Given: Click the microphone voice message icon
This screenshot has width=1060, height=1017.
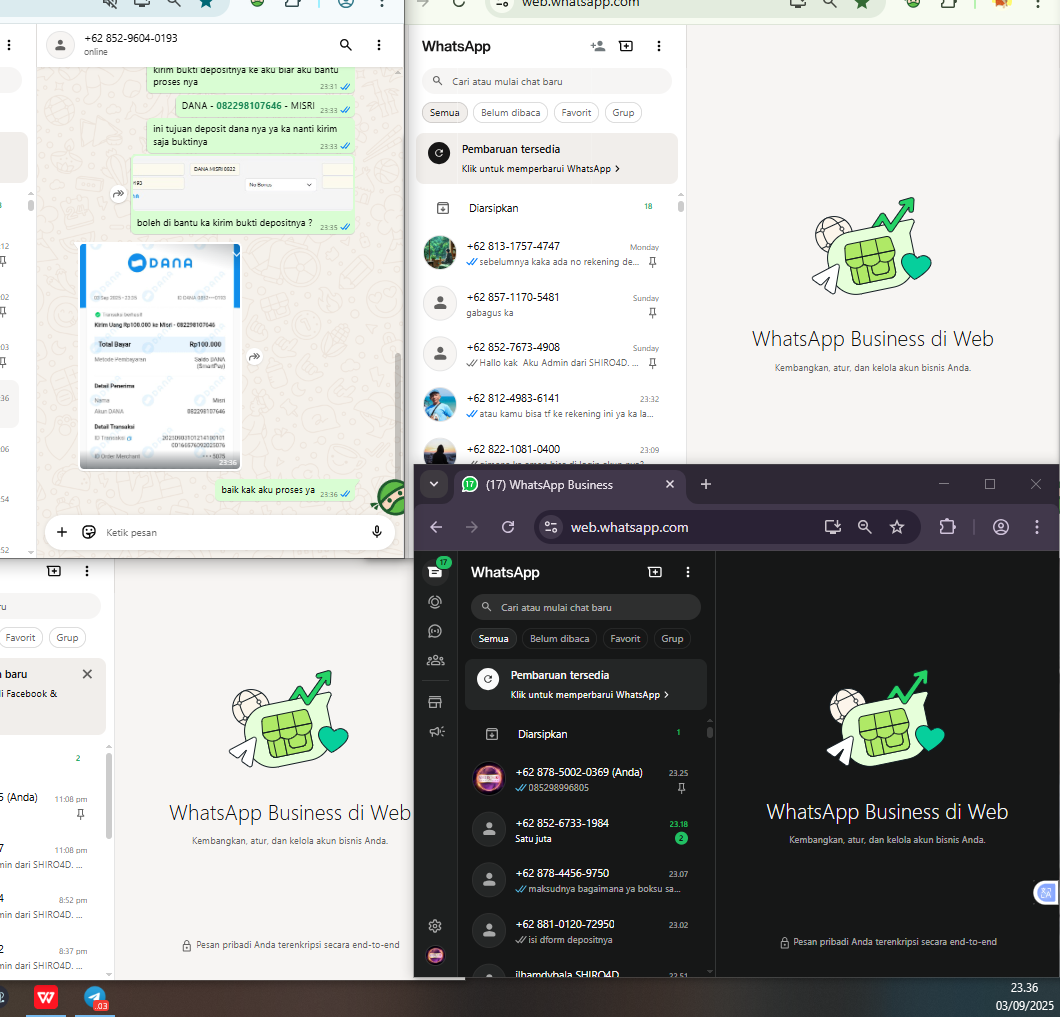Looking at the screenshot, I should [x=377, y=532].
